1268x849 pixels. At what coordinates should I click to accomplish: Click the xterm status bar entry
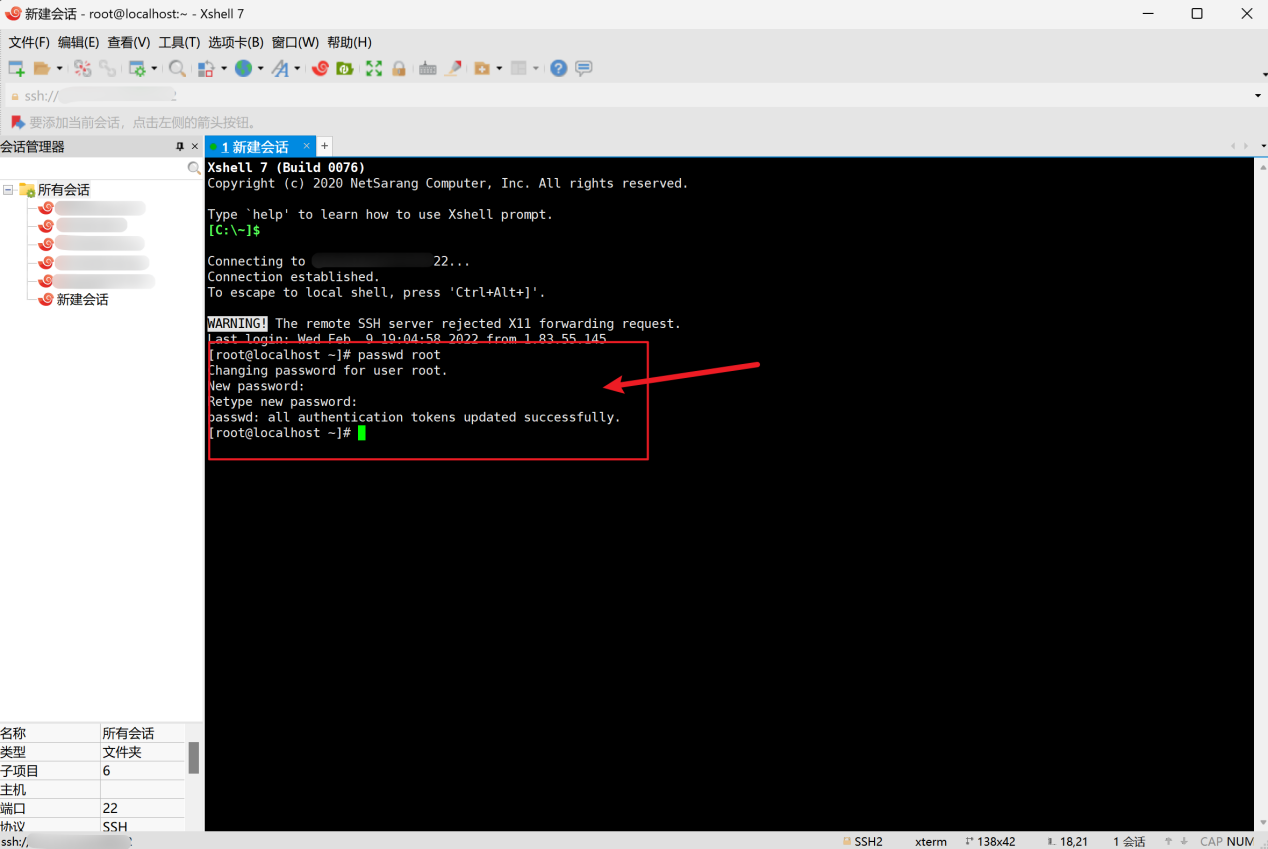pyautogui.click(x=931, y=841)
